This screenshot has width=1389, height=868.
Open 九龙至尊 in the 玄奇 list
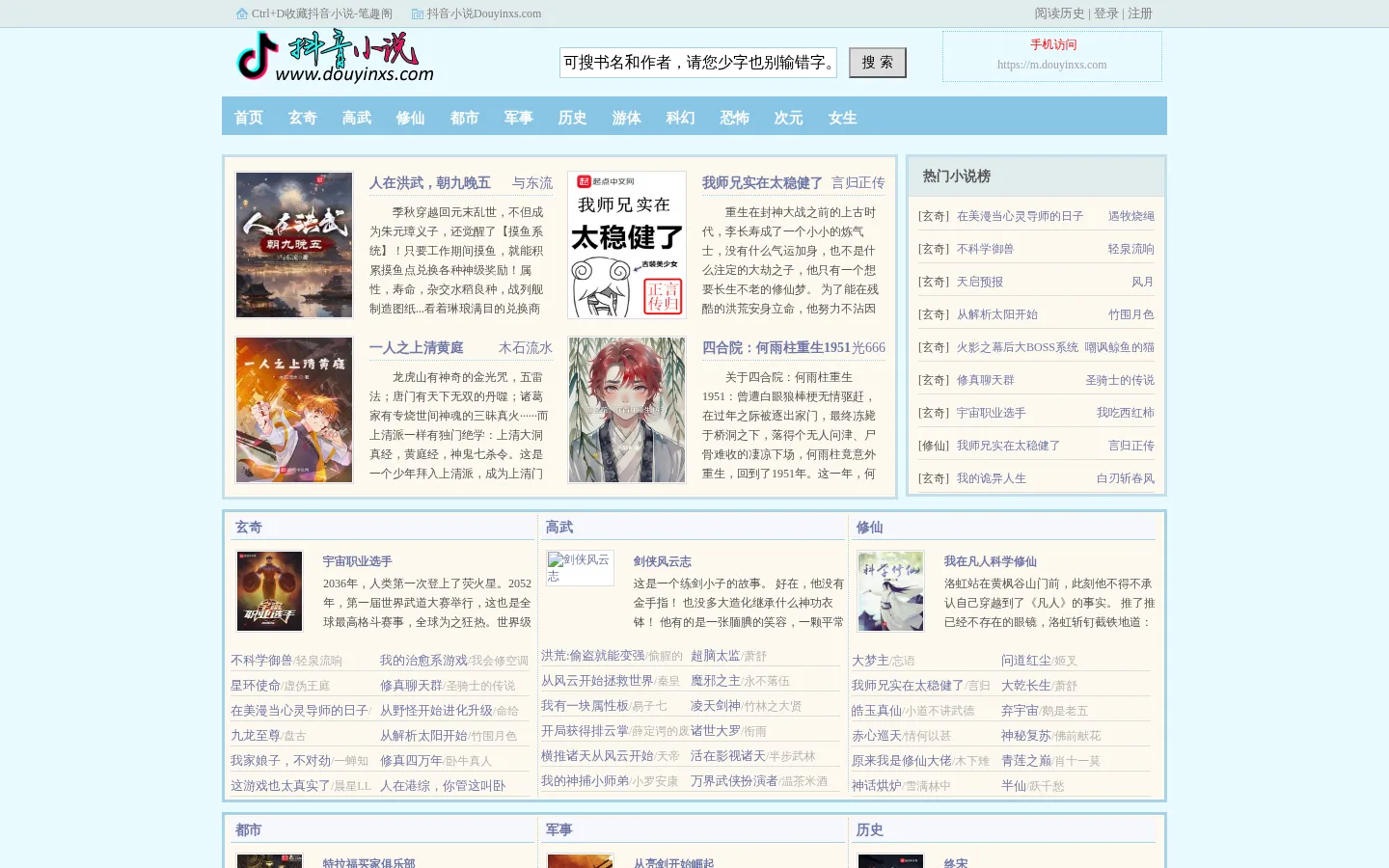256,736
